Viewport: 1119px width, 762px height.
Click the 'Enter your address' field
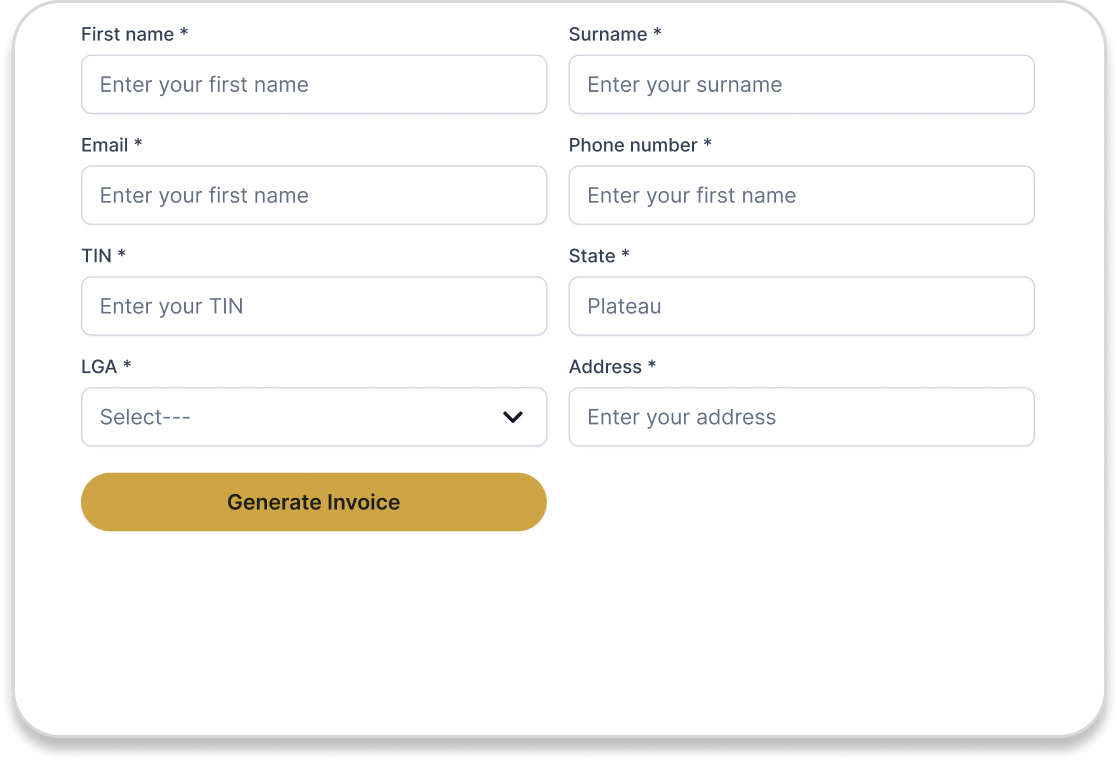[x=801, y=418]
